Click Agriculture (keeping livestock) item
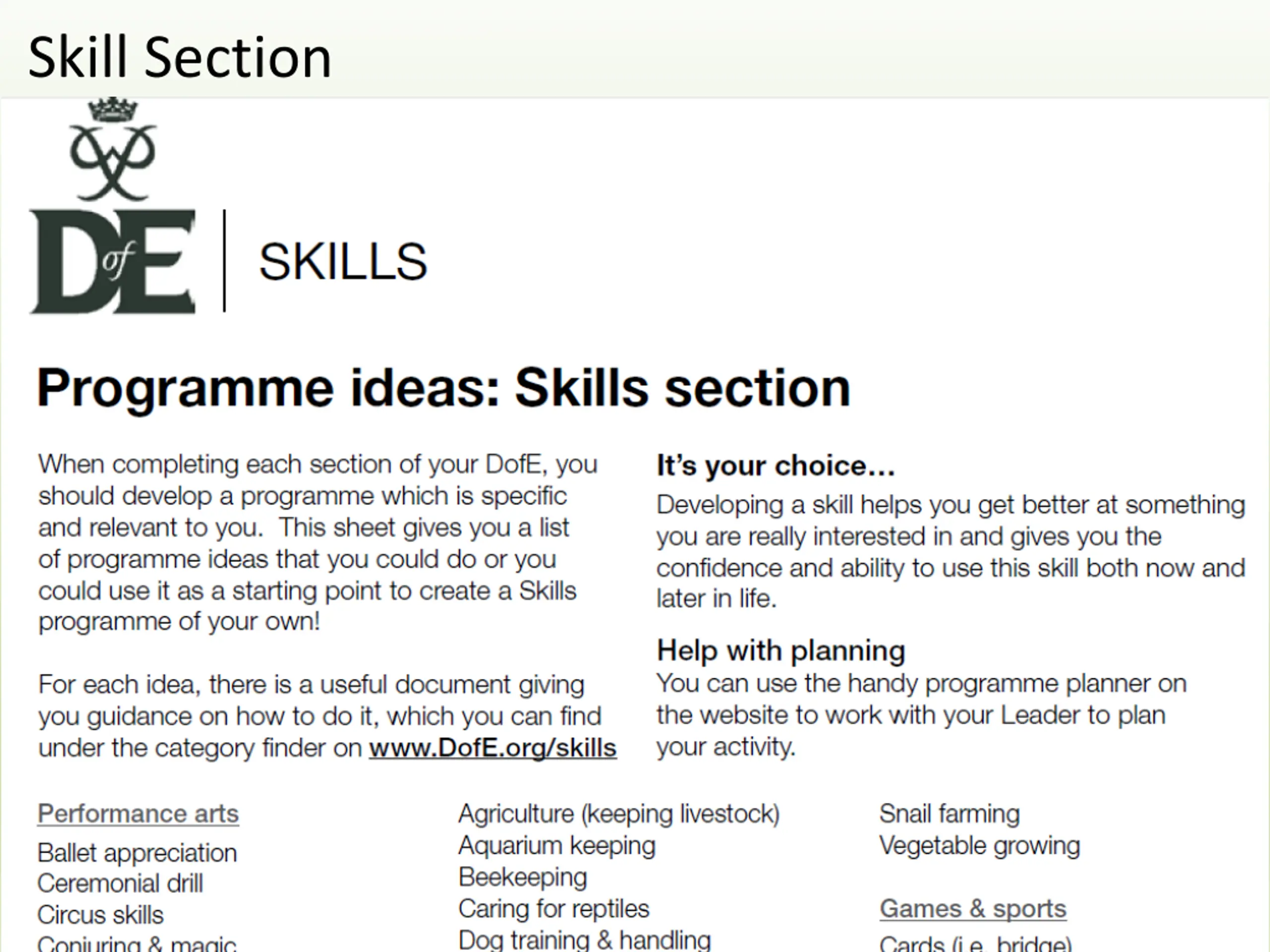 (x=618, y=814)
